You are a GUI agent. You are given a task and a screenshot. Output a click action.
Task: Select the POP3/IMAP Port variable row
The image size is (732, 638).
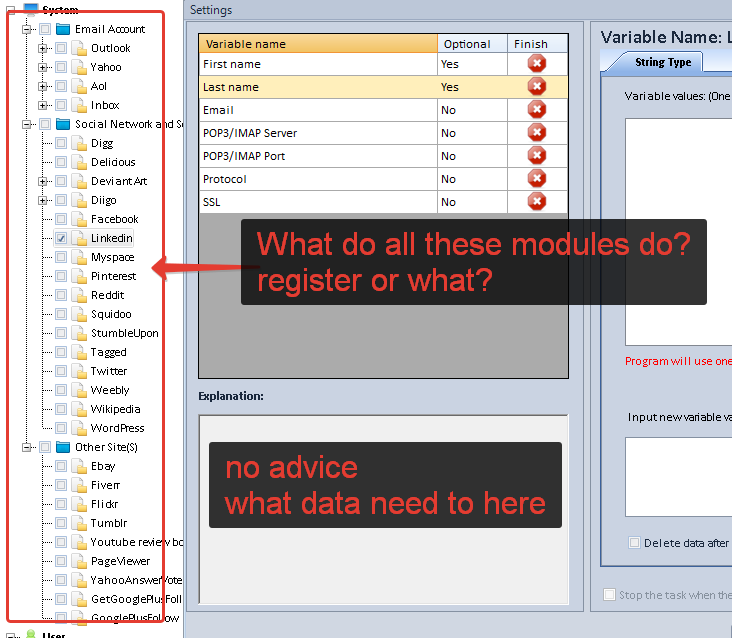pyautogui.click(x=318, y=156)
